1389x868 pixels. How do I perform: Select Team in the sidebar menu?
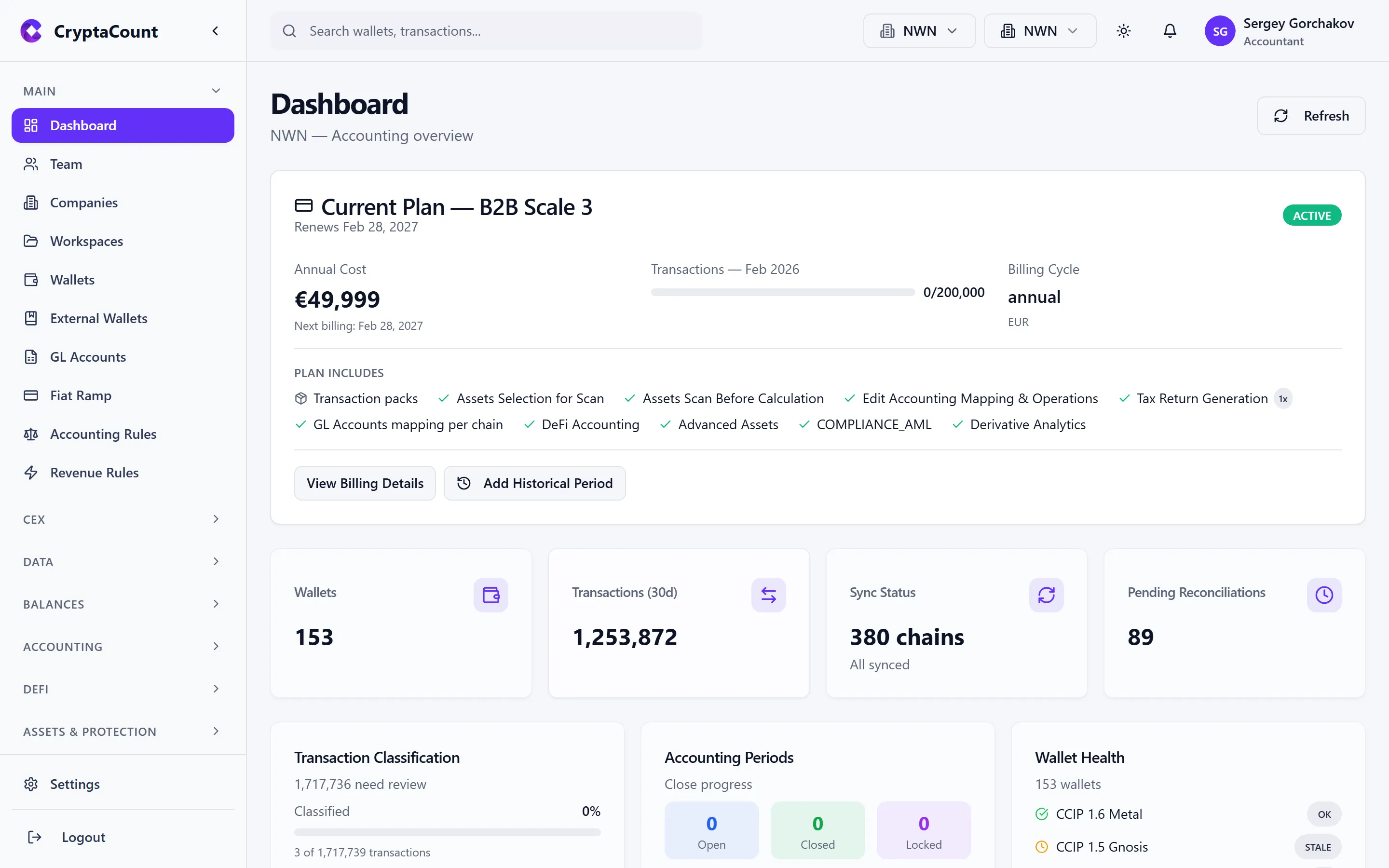[x=66, y=164]
